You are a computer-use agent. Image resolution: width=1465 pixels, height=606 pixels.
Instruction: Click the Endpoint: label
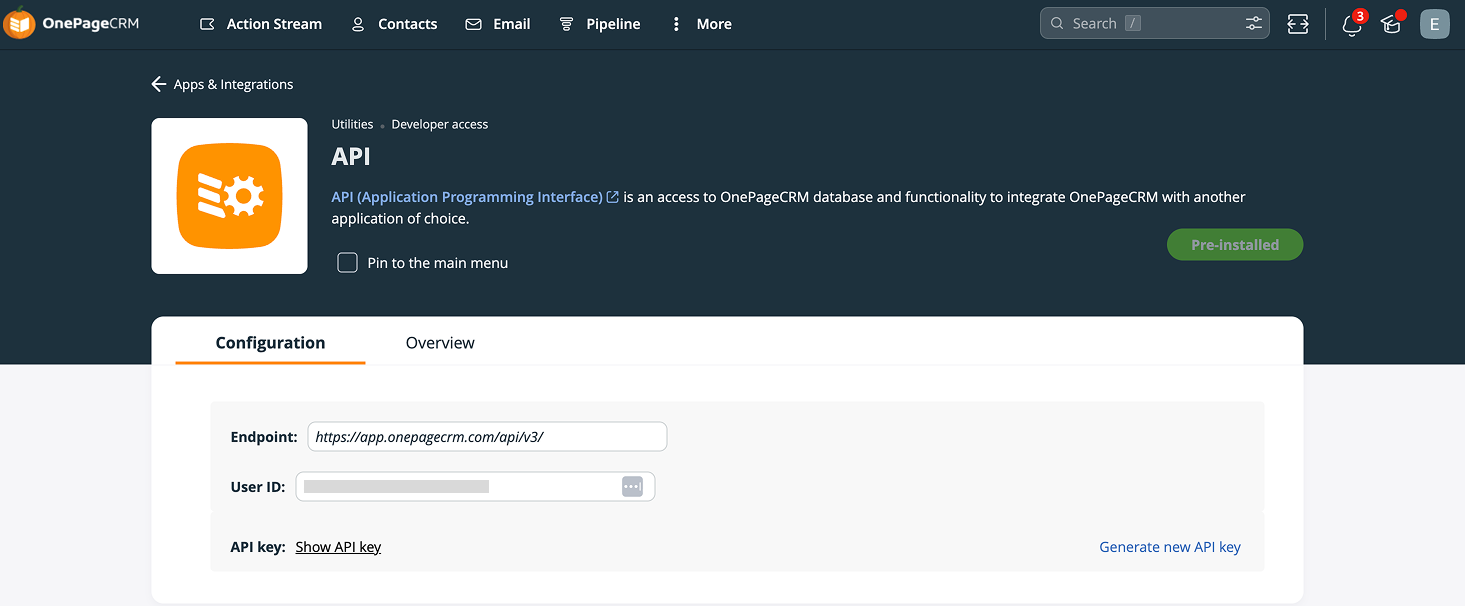264,437
